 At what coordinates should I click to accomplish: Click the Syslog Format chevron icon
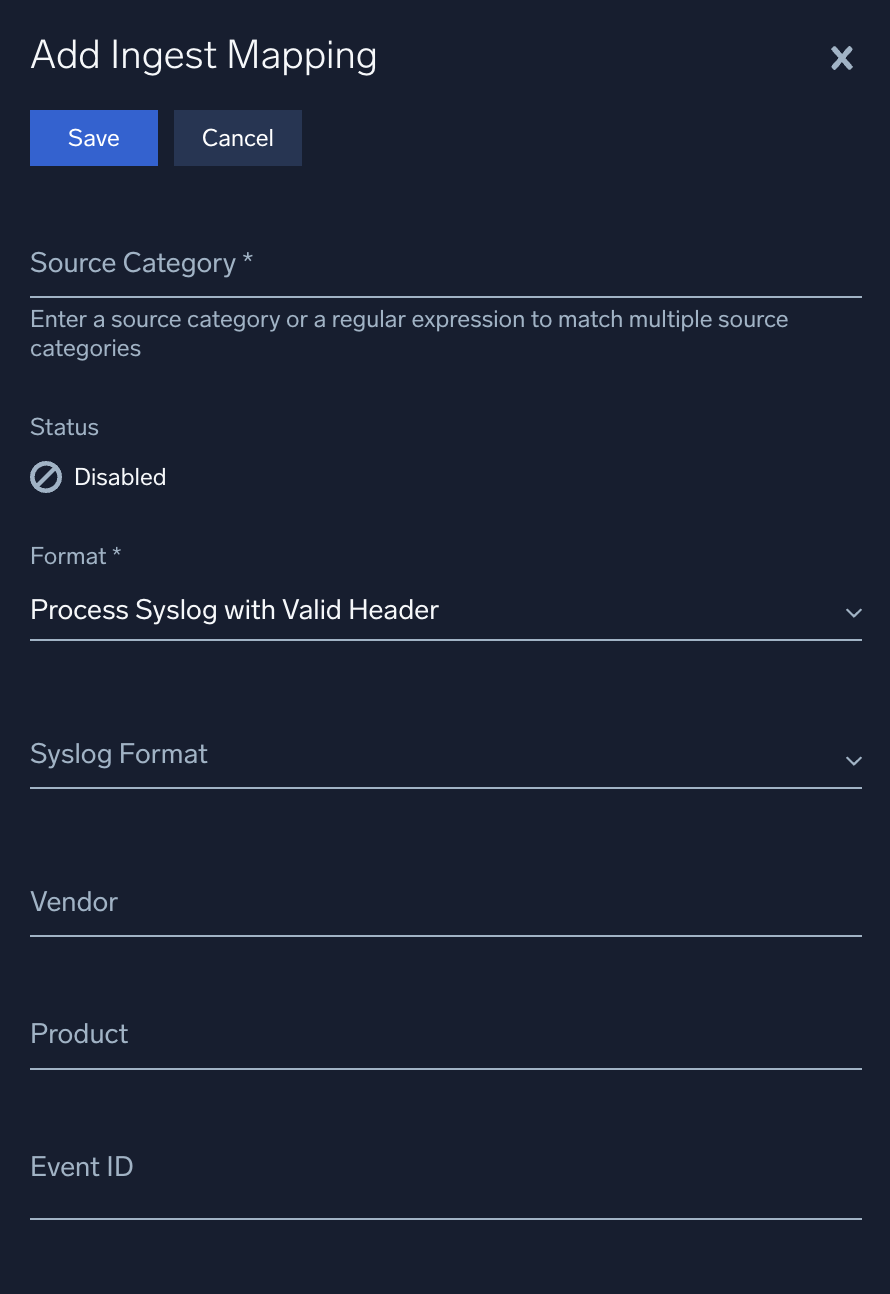(853, 761)
